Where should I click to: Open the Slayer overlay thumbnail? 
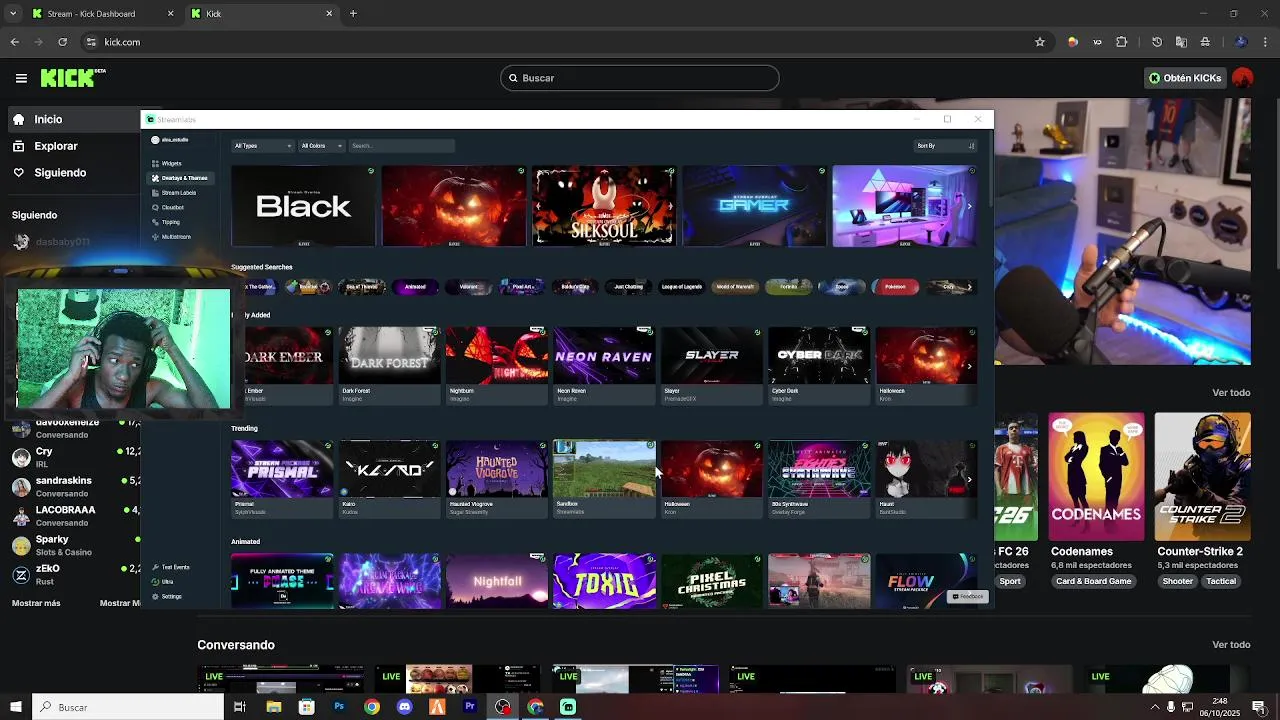coord(711,365)
